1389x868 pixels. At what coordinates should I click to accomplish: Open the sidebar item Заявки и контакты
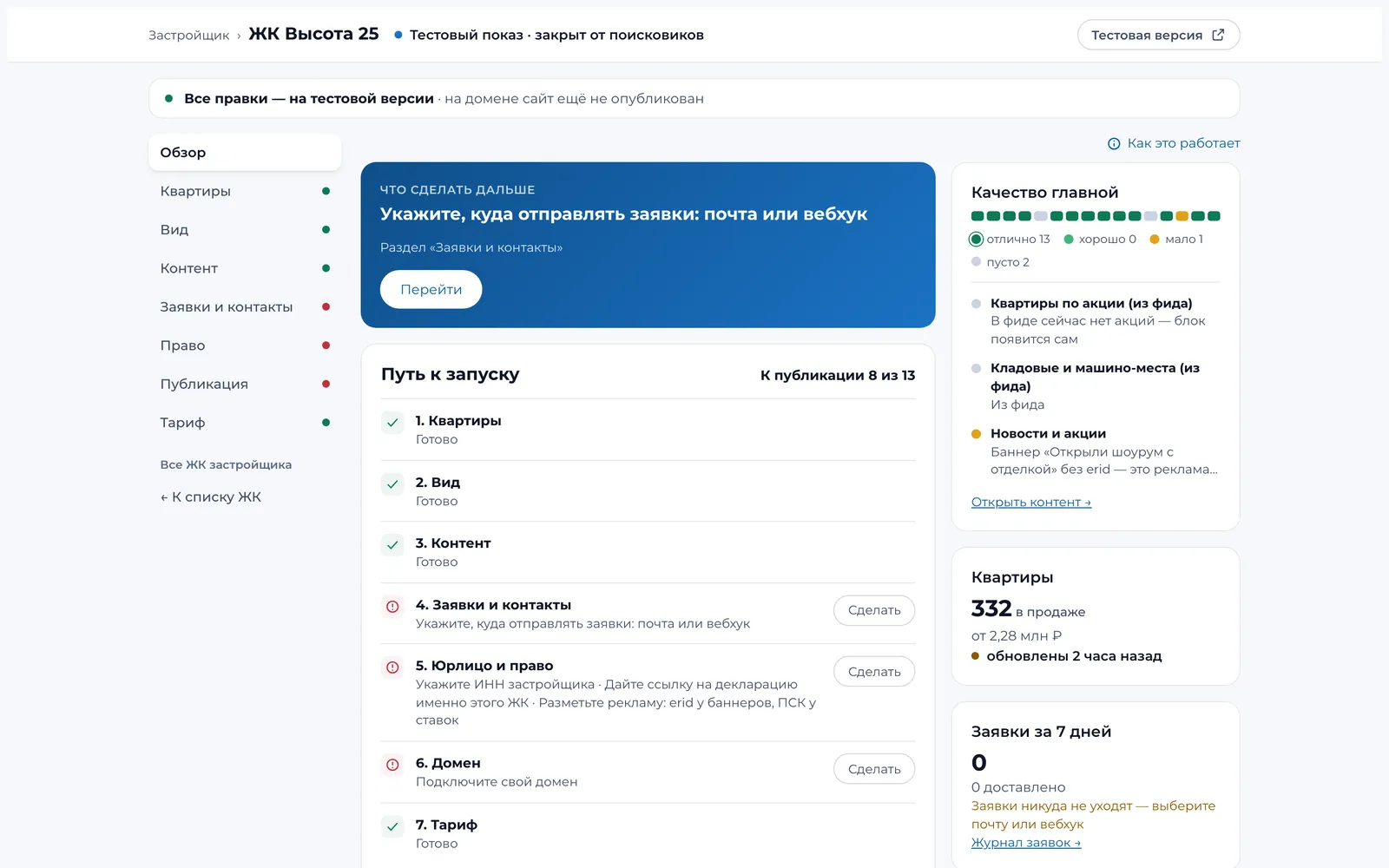245,307
